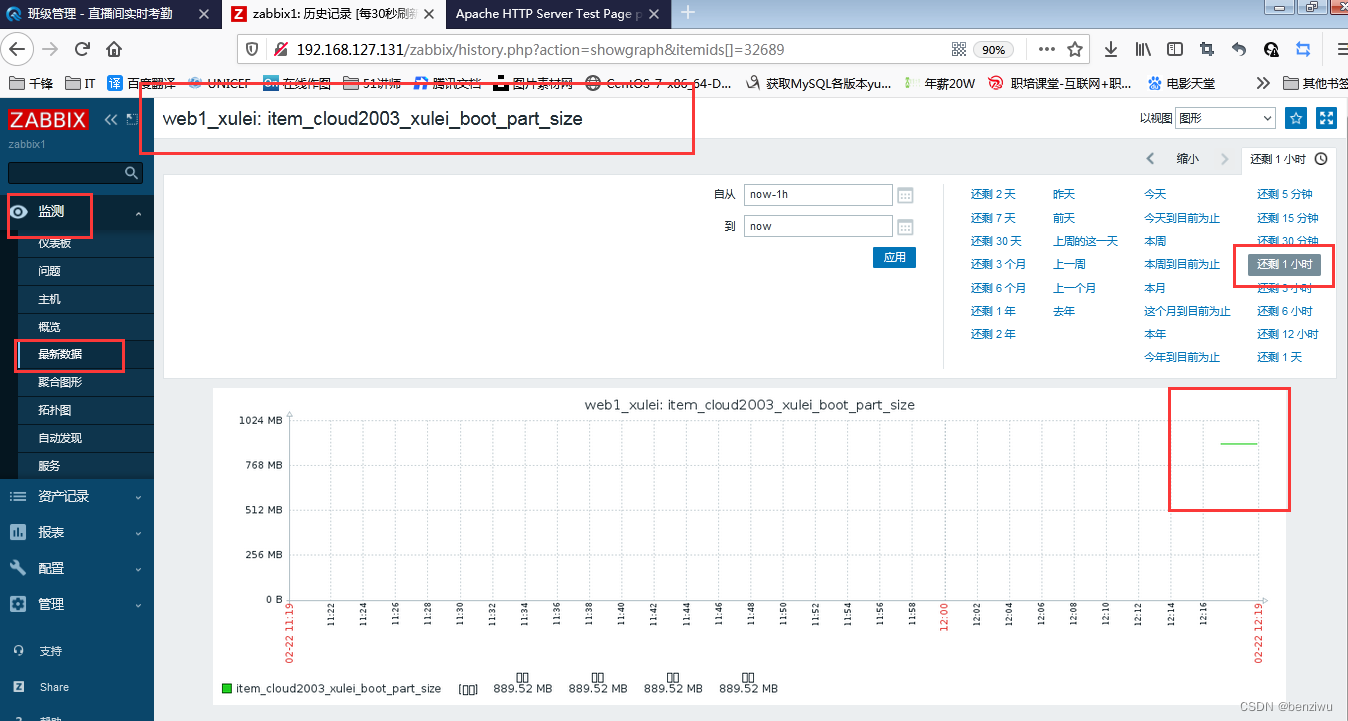1348x721 pixels.
Task: Expand the 管理 sidebar section
Action: [77, 604]
